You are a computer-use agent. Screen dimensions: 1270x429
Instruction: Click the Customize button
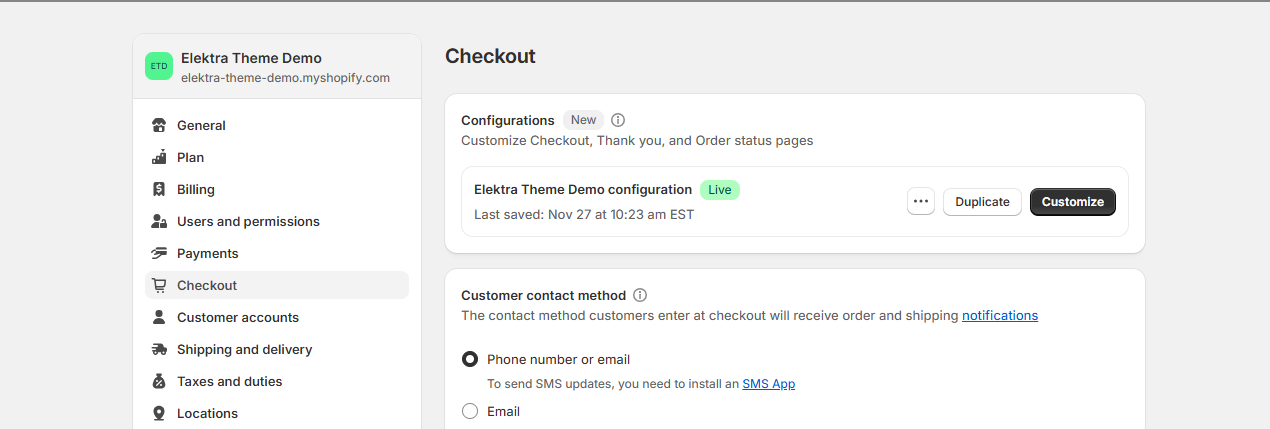coord(1073,201)
